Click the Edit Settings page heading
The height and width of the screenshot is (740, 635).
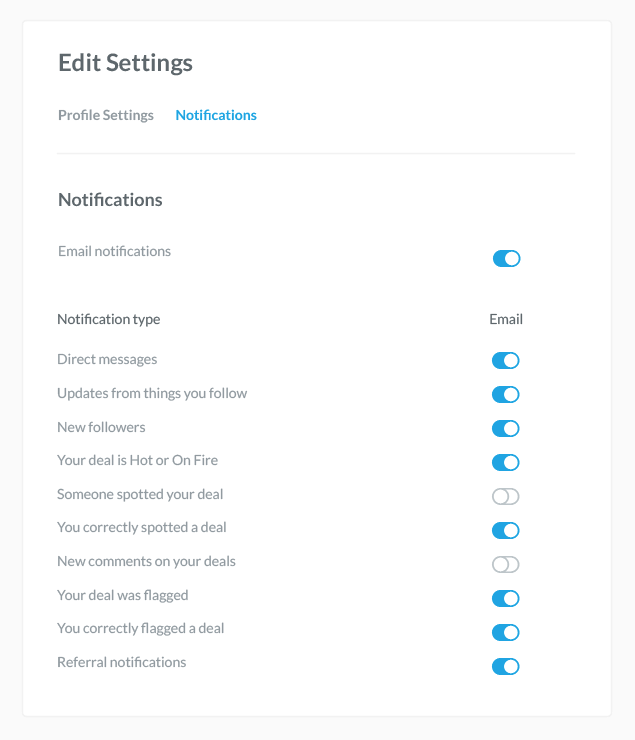coord(125,63)
